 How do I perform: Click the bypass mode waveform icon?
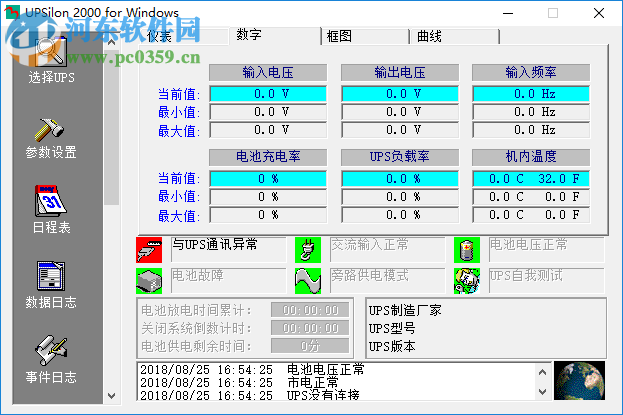[x=308, y=281]
